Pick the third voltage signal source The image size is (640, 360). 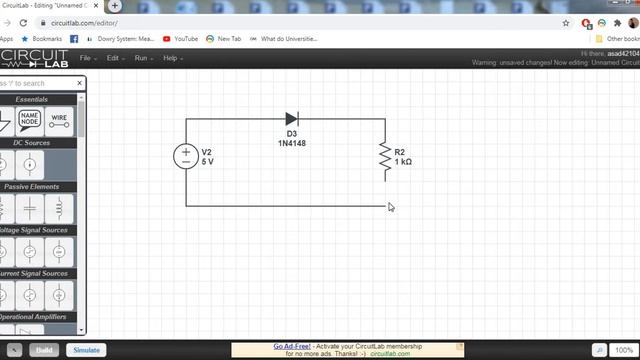tap(59, 252)
